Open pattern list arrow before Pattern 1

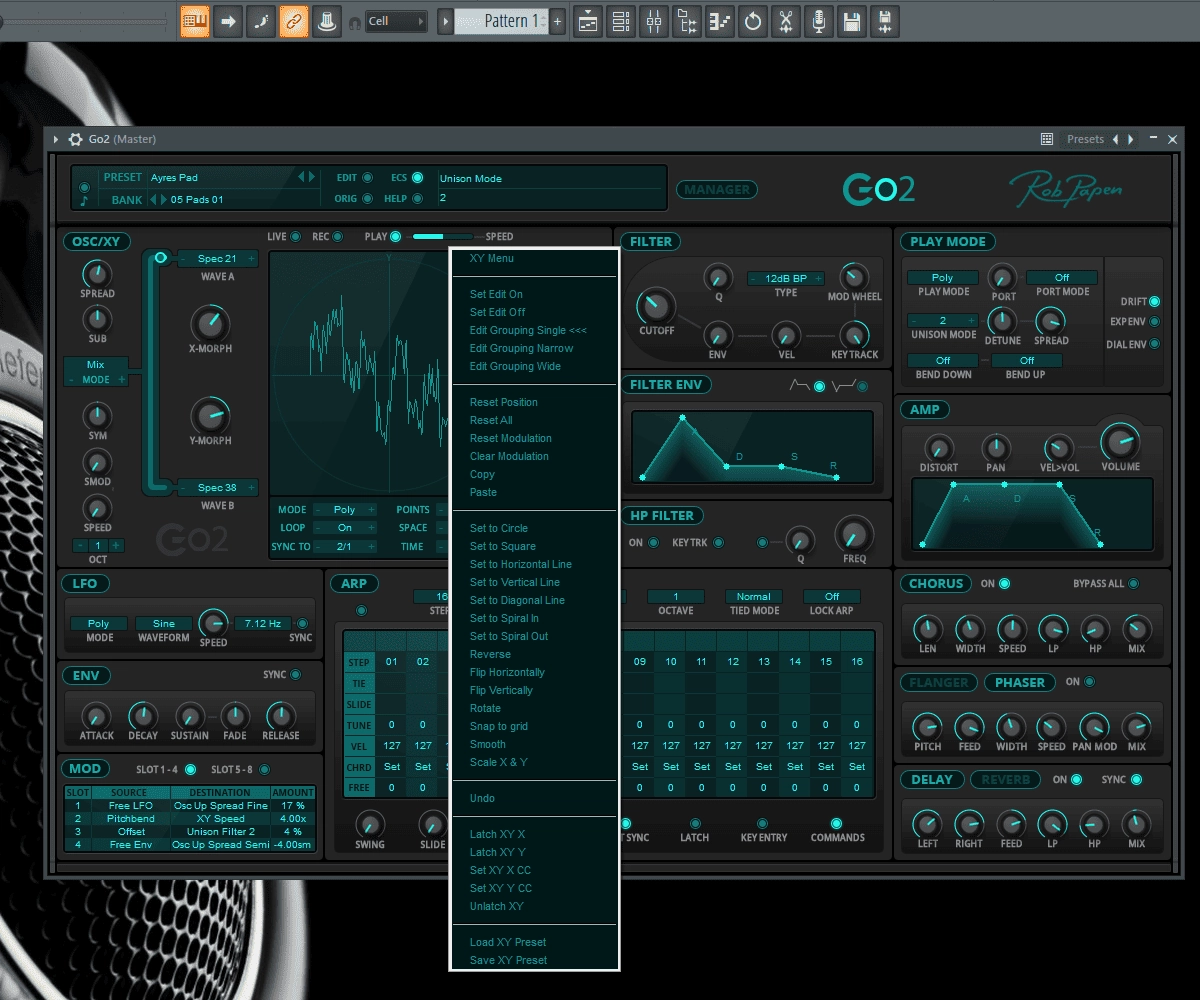445,21
